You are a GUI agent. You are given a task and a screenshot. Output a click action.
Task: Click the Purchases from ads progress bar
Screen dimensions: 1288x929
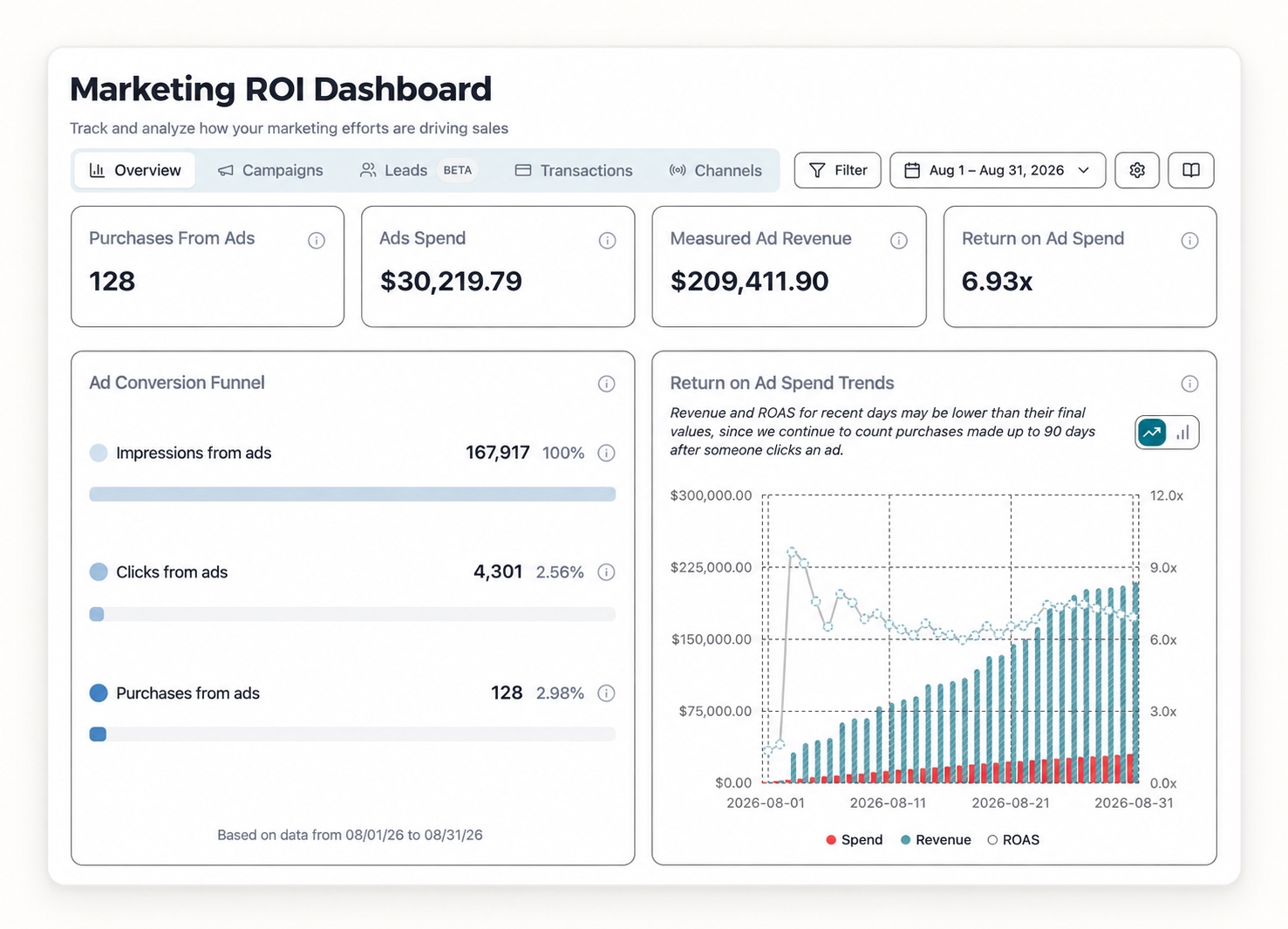point(352,734)
